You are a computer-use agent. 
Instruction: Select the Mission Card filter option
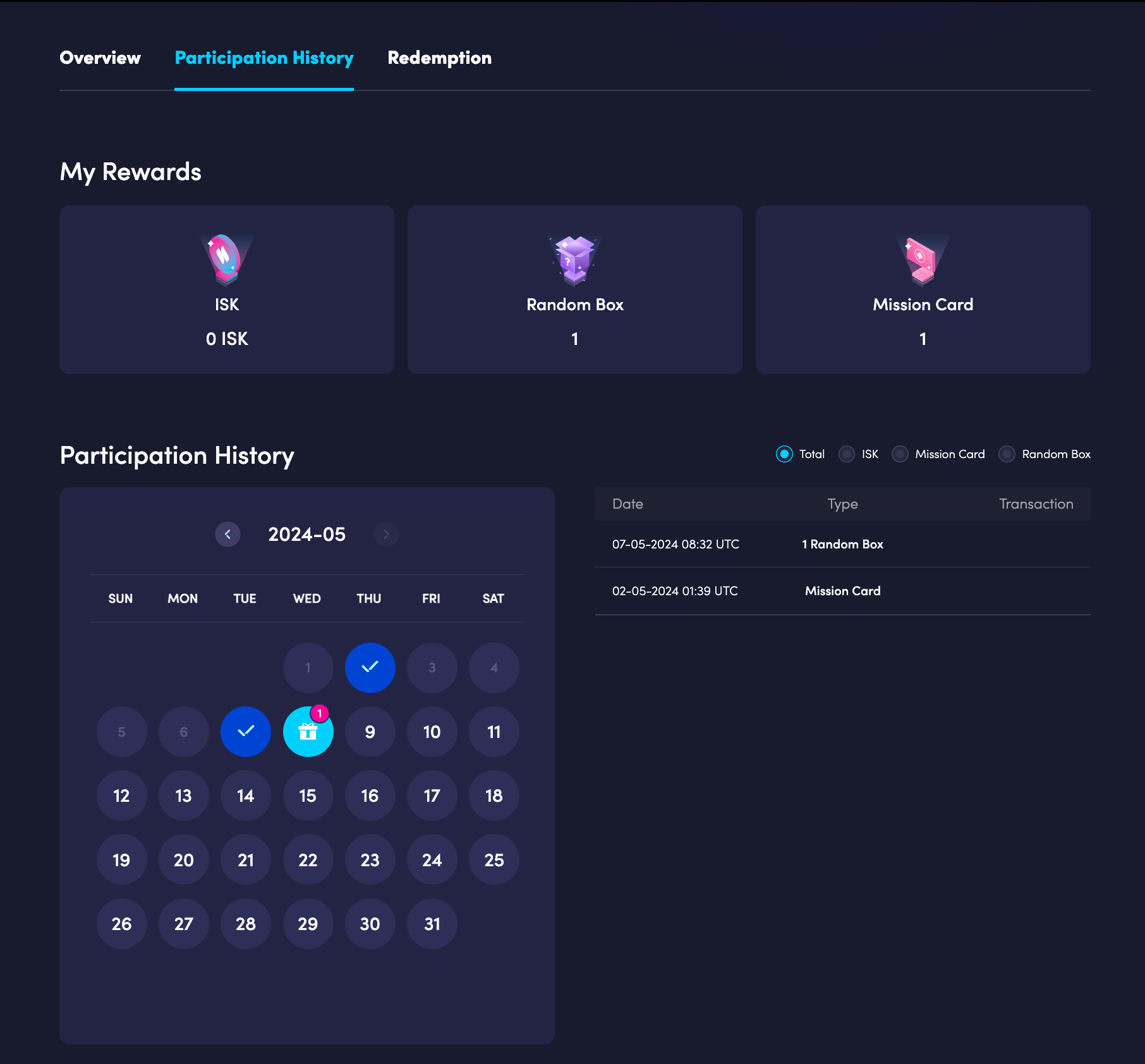point(900,454)
